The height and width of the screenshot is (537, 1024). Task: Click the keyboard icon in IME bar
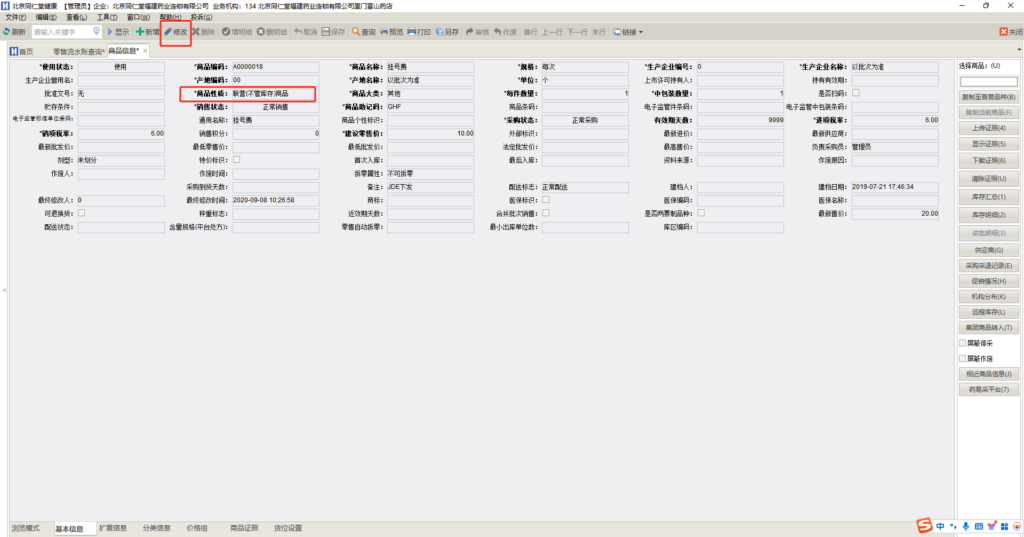coord(979,526)
